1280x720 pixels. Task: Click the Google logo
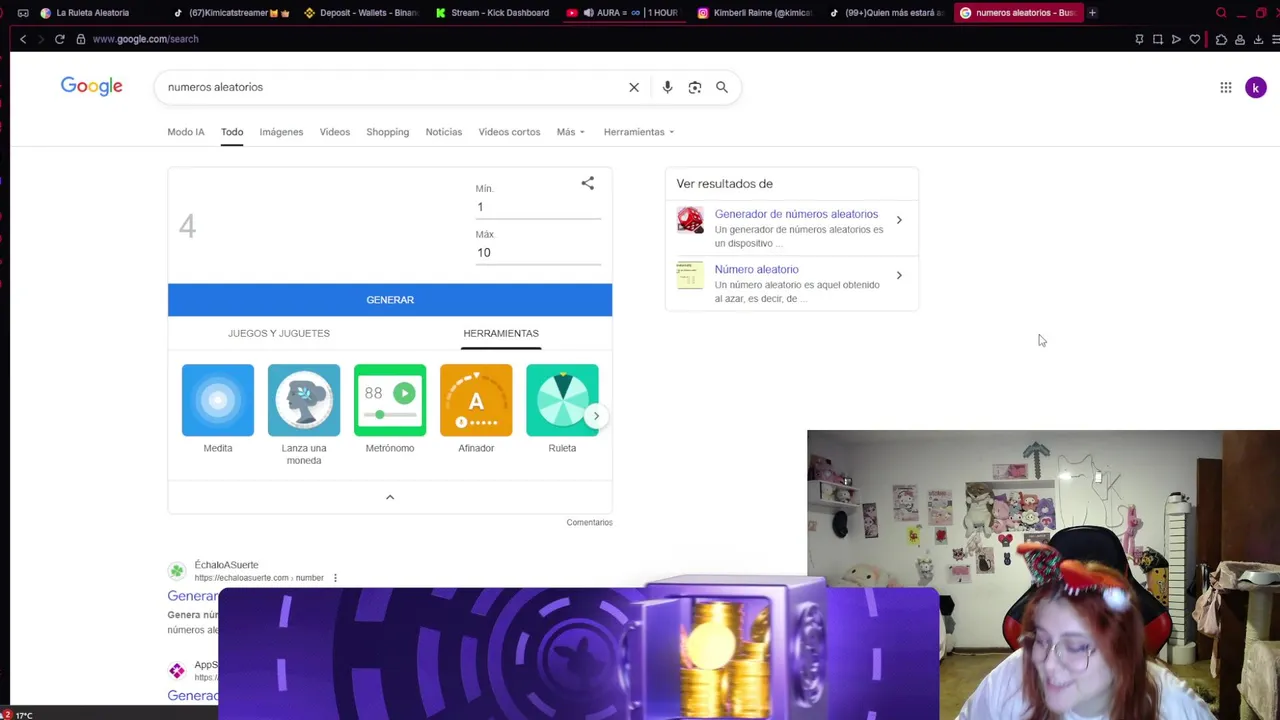tap(91, 87)
